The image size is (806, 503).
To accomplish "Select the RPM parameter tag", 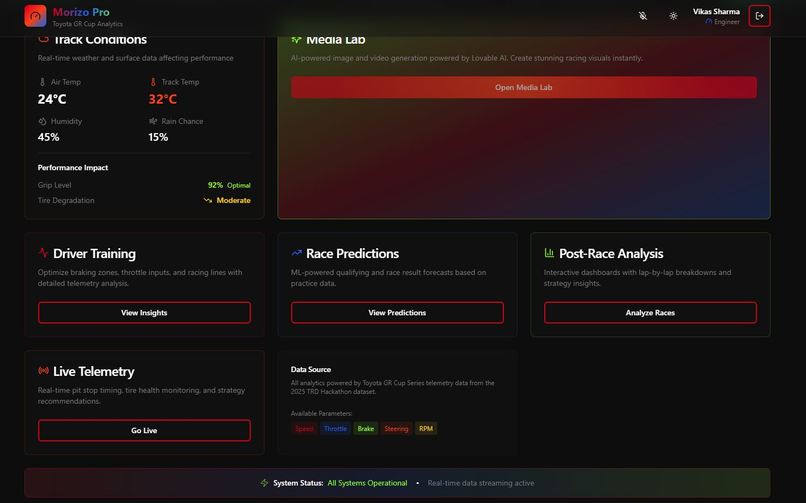I will tap(426, 429).
